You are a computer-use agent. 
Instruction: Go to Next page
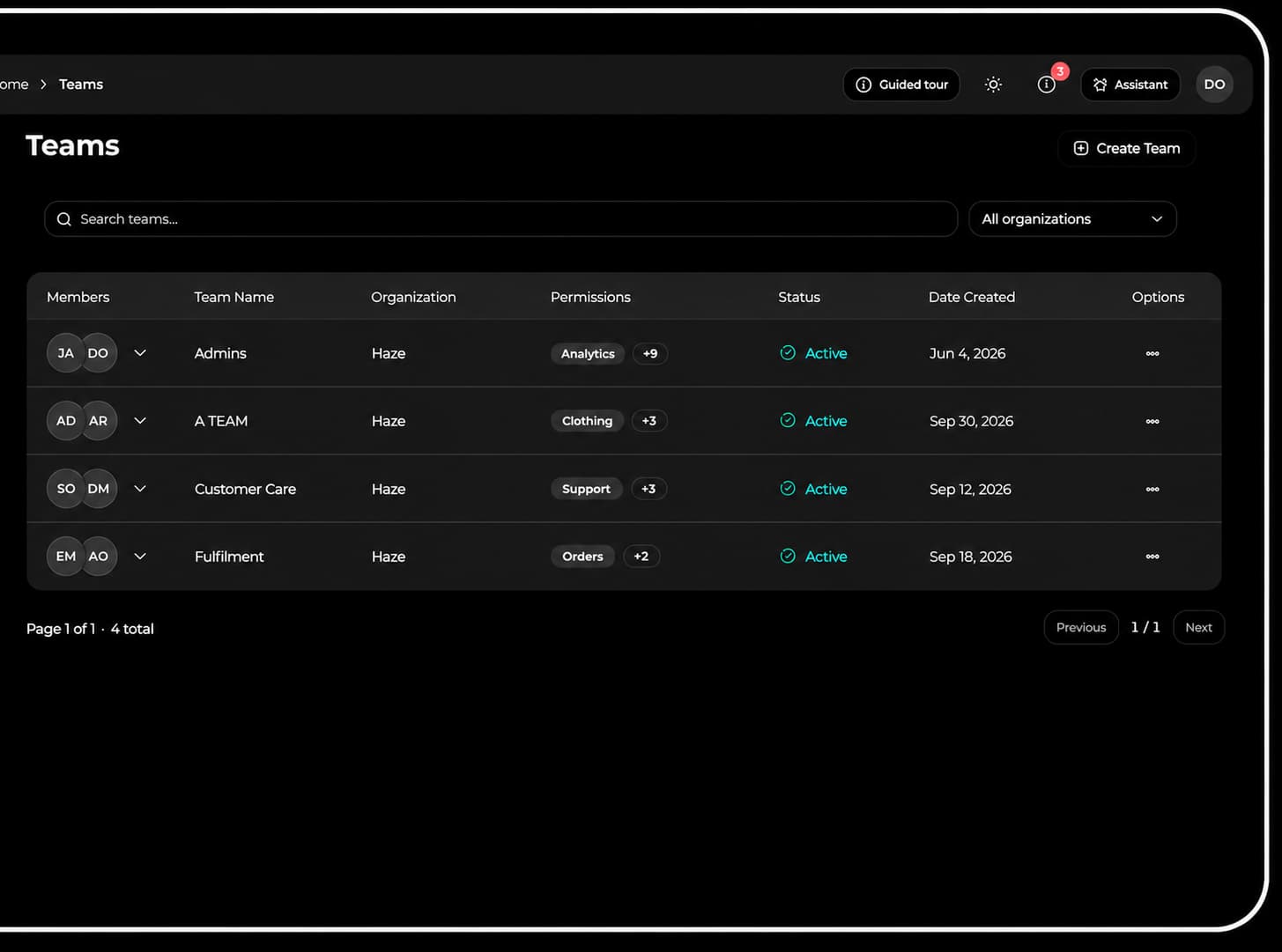(x=1198, y=627)
